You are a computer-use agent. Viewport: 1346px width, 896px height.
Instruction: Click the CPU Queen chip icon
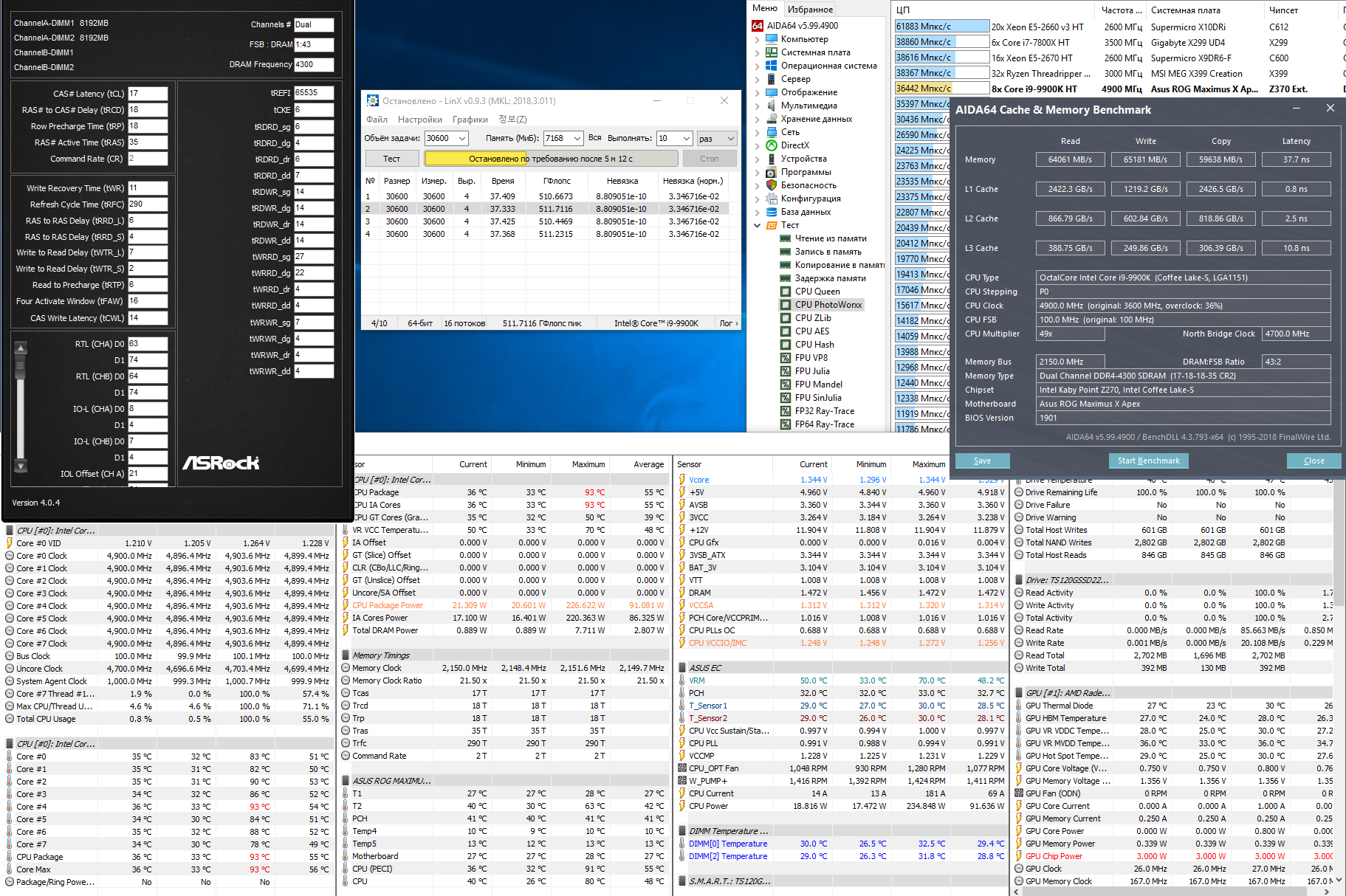(x=786, y=292)
